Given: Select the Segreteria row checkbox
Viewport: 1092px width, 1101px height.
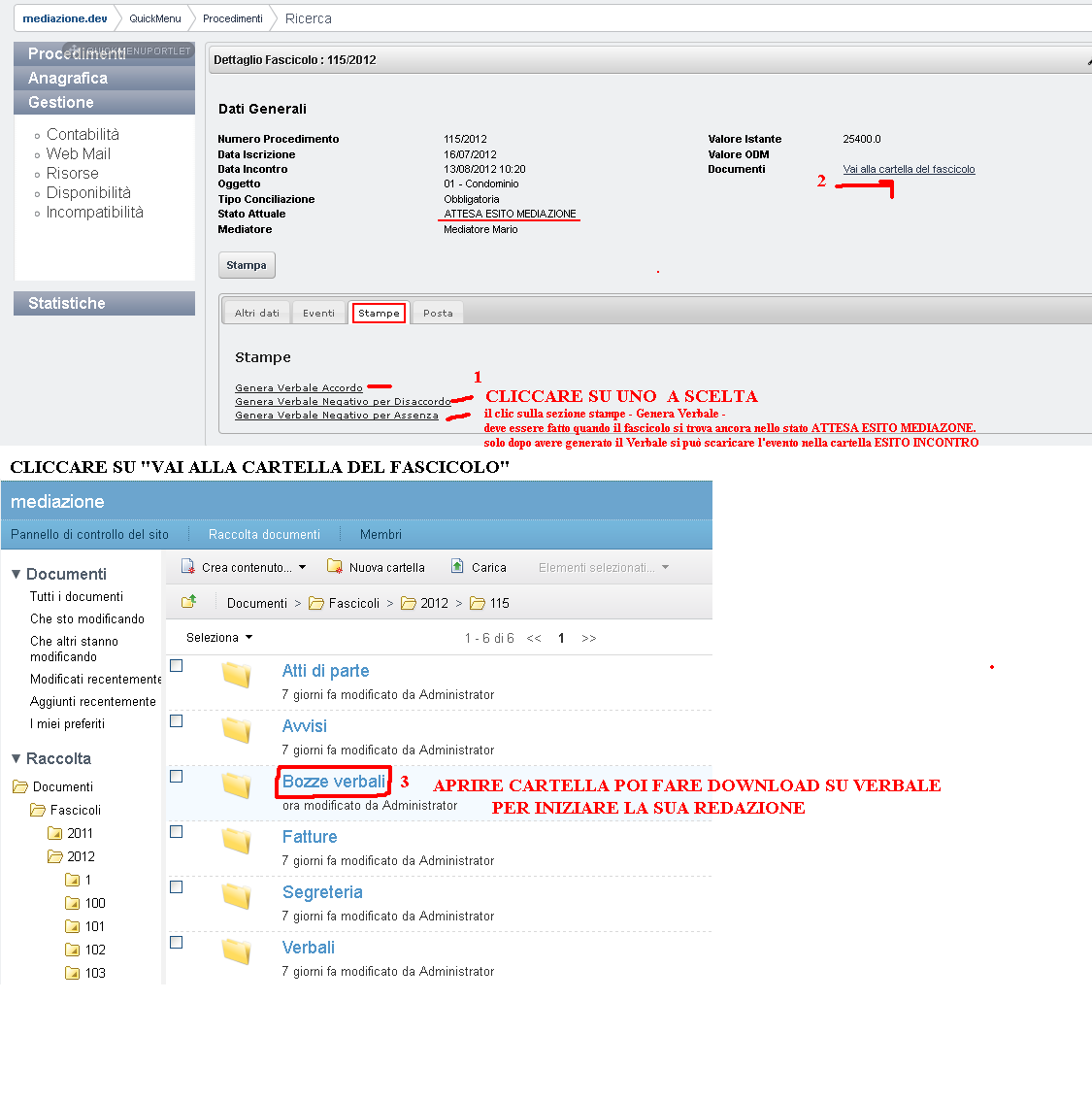Looking at the screenshot, I should pyautogui.click(x=177, y=887).
